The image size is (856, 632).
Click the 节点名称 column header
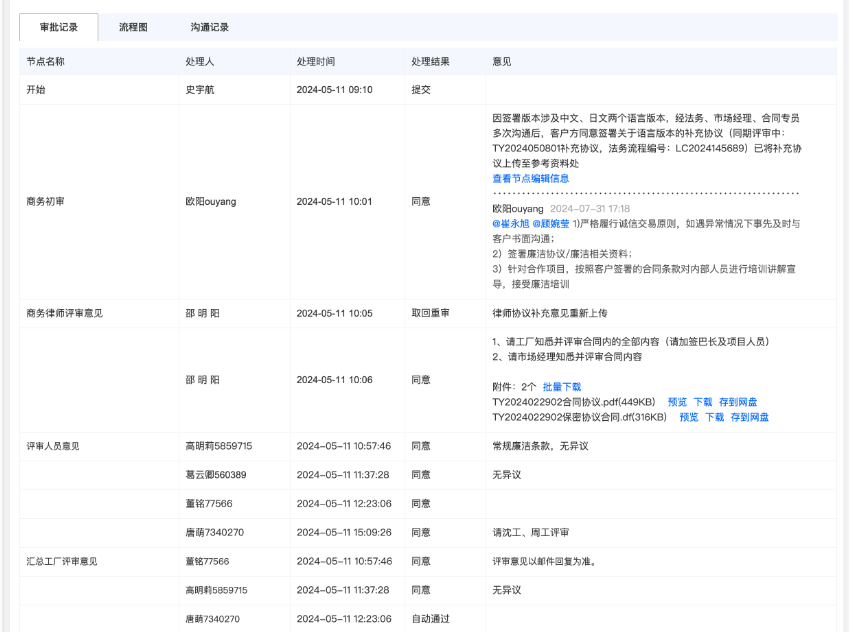point(48,61)
